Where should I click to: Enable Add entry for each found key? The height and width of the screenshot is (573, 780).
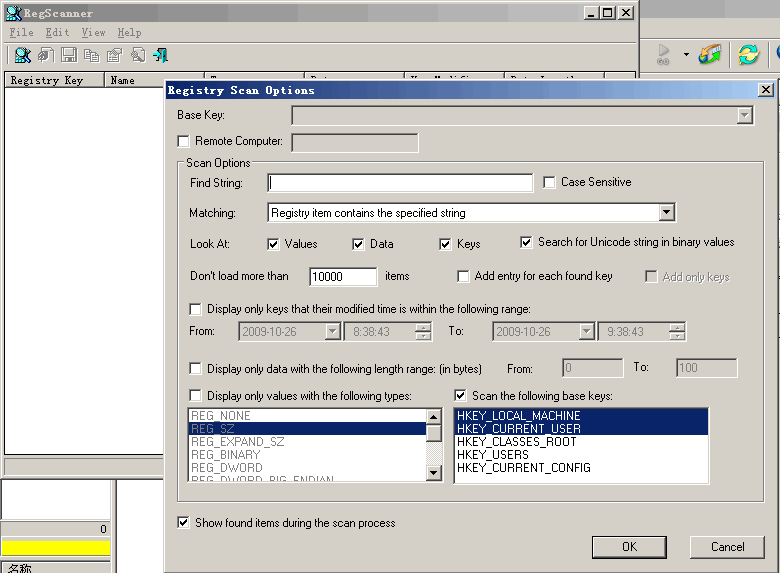coord(463,277)
